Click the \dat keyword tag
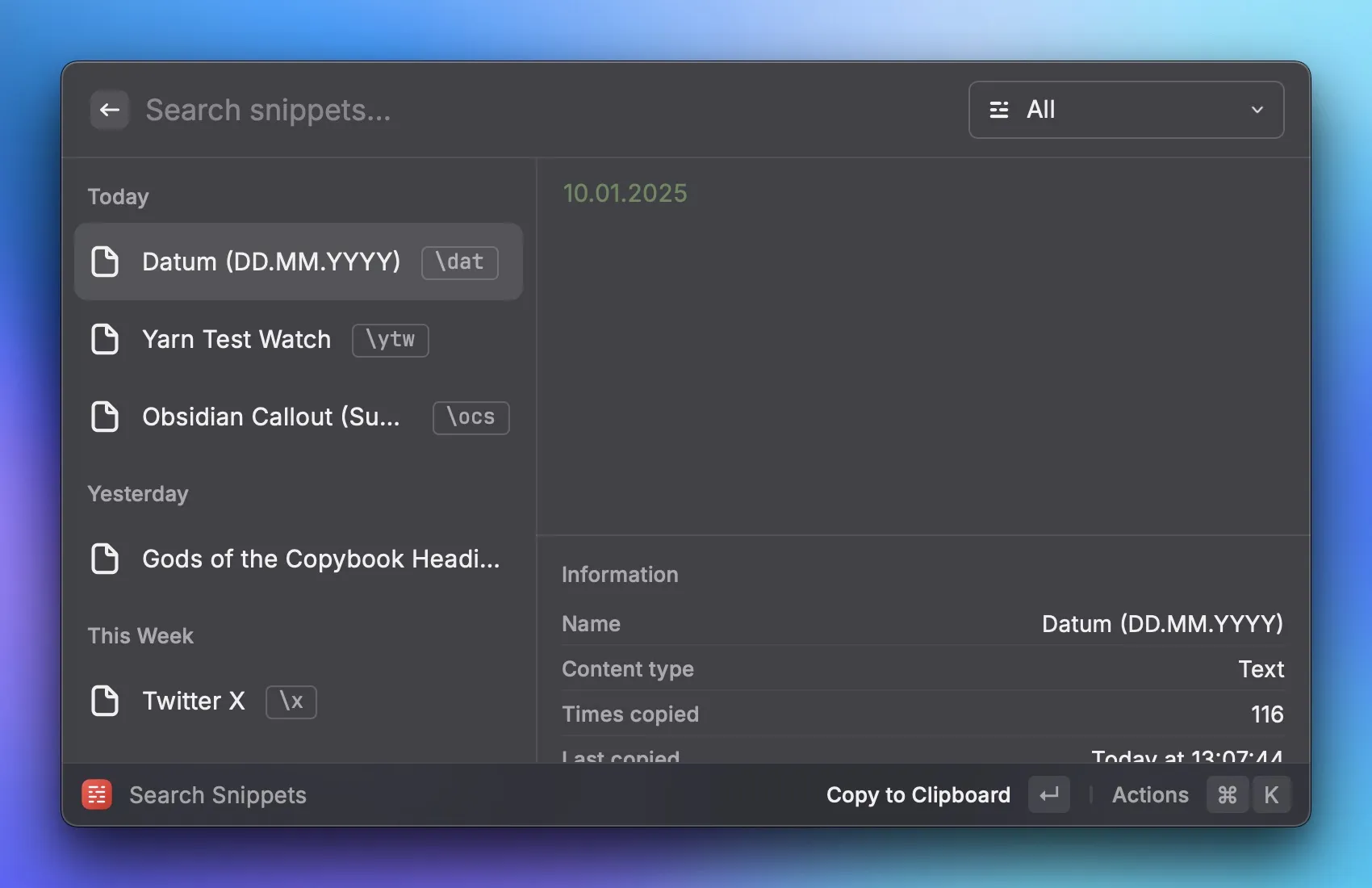Image resolution: width=1372 pixels, height=888 pixels. [x=459, y=262]
